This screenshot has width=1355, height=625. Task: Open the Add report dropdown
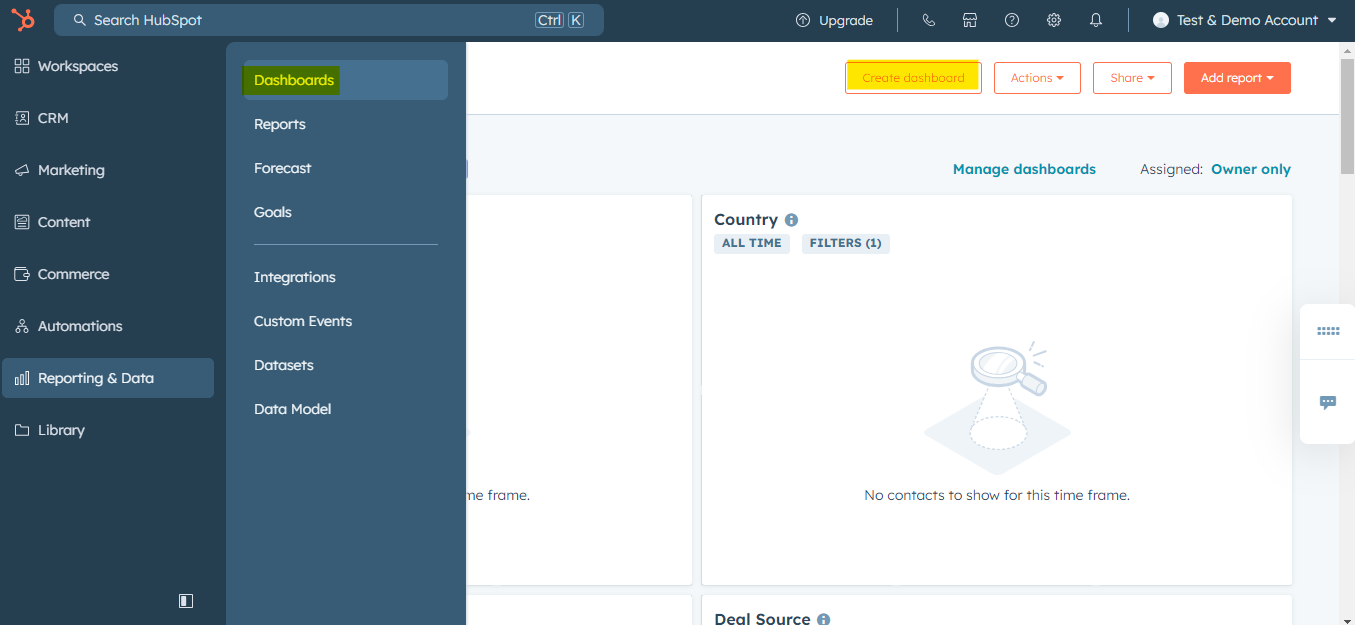(x=1237, y=77)
